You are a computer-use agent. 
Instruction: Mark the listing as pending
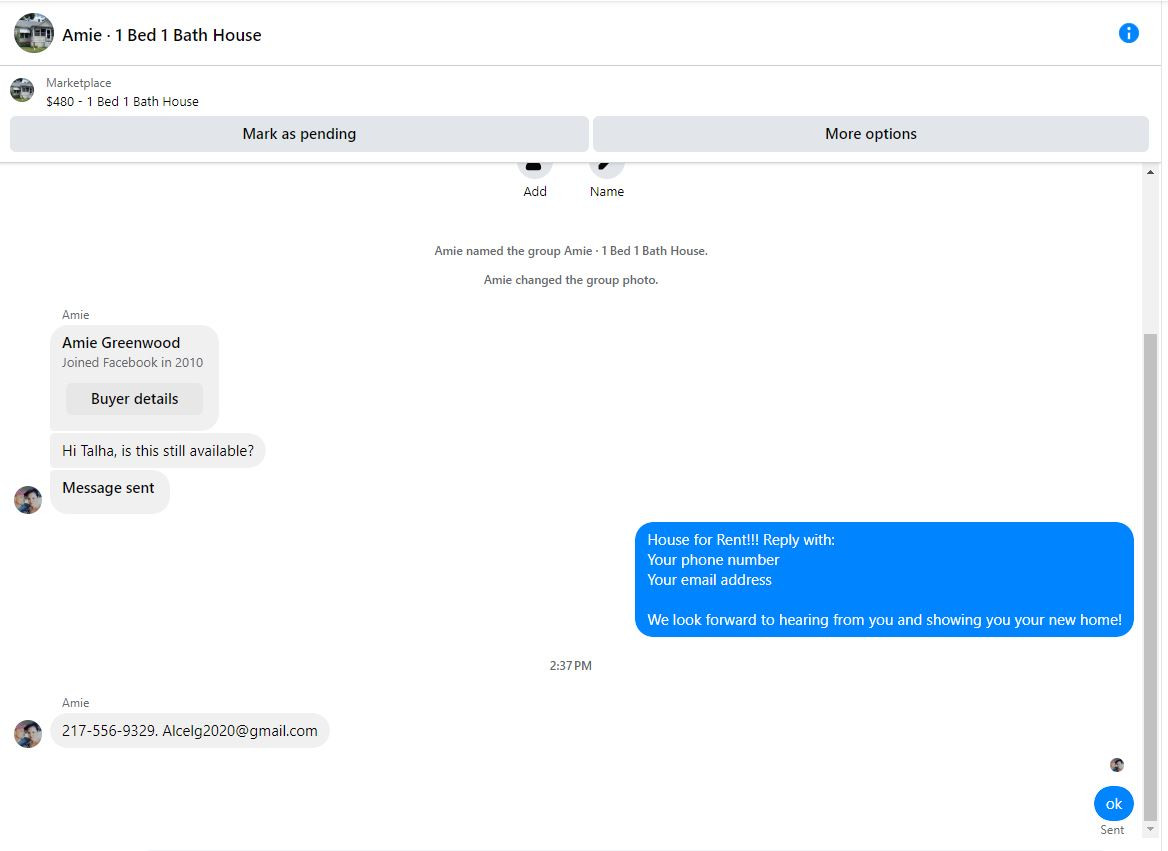coord(299,134)
